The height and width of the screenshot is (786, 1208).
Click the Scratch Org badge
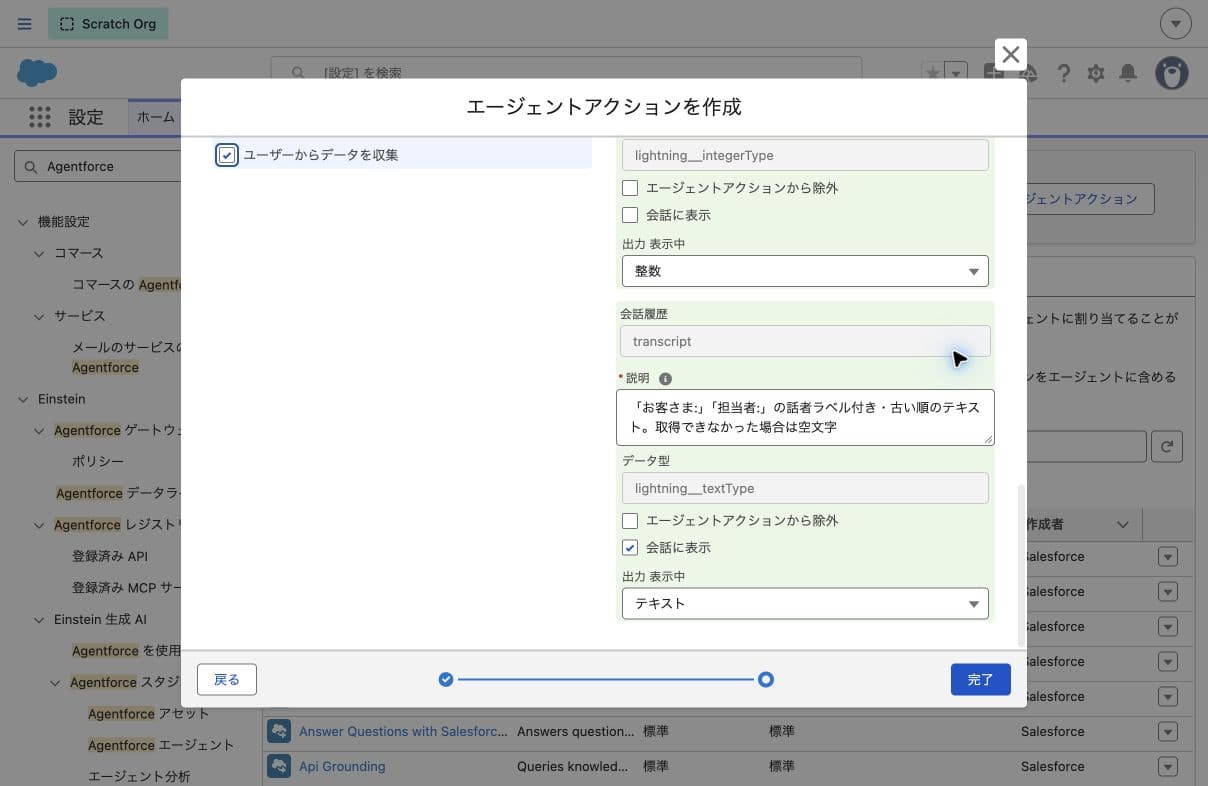108,24
